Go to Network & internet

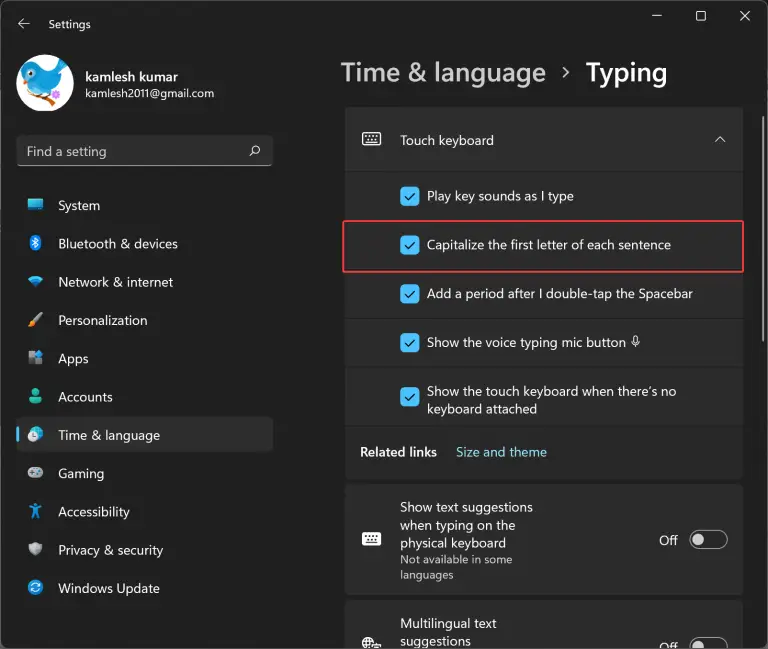coord(144,282)
